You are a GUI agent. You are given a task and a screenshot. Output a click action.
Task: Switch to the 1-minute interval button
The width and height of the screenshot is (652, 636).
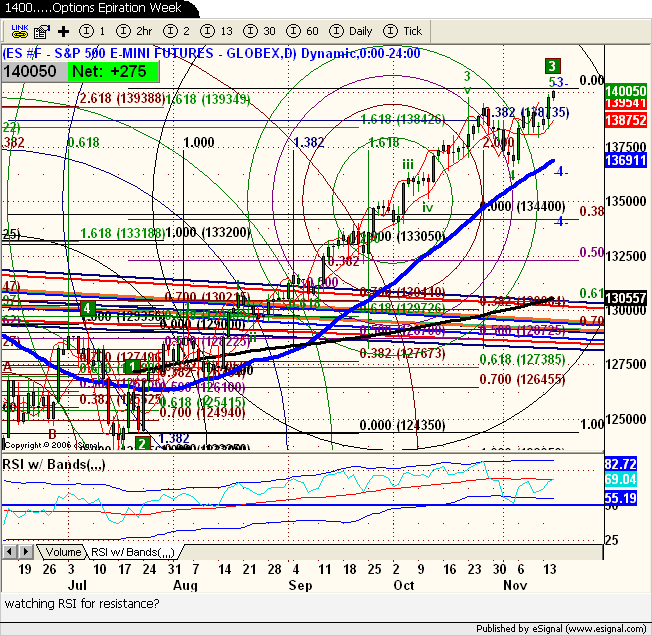coord(91,32)
